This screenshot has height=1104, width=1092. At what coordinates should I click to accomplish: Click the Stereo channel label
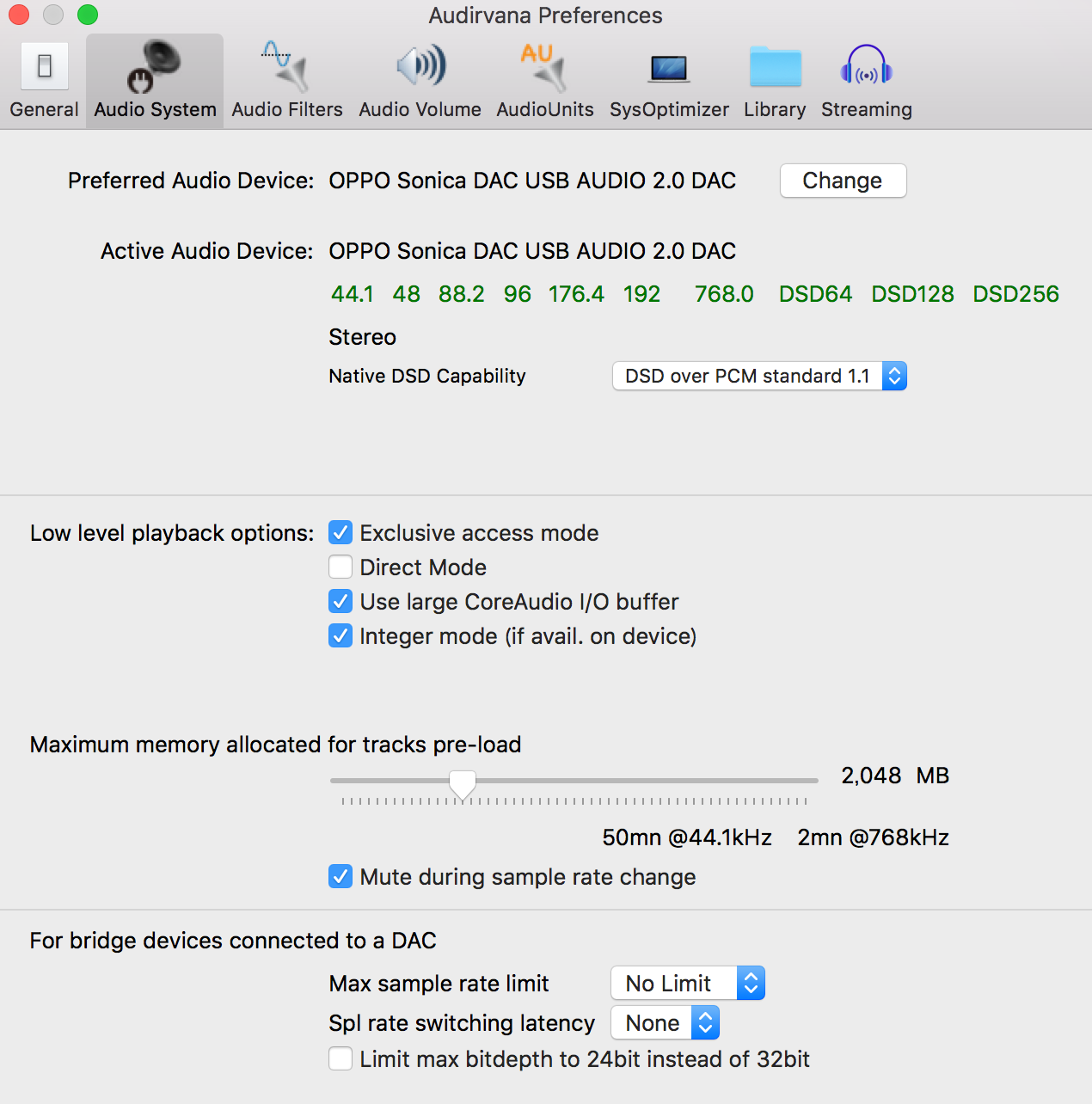click(x=363, y=337)
